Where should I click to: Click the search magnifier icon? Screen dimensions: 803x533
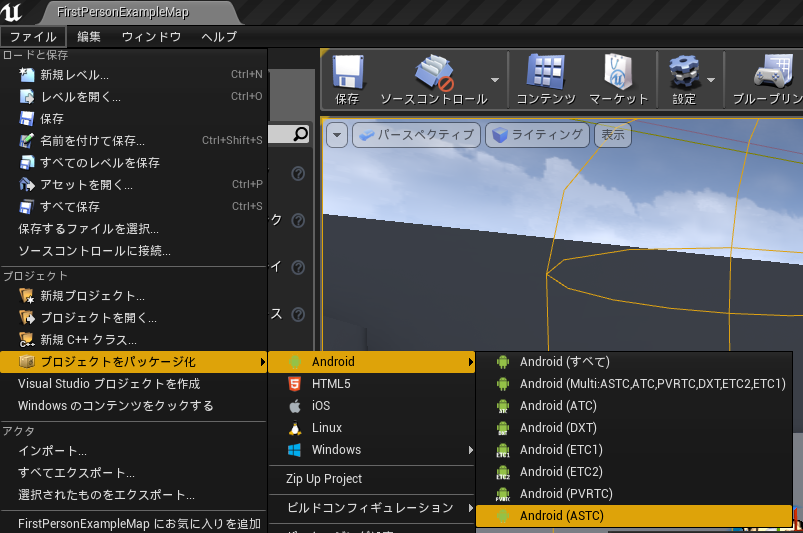[301, 134]
